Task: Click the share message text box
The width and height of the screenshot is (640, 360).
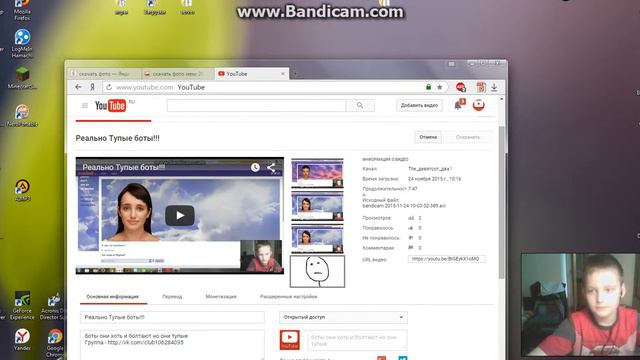Action: 357,340
